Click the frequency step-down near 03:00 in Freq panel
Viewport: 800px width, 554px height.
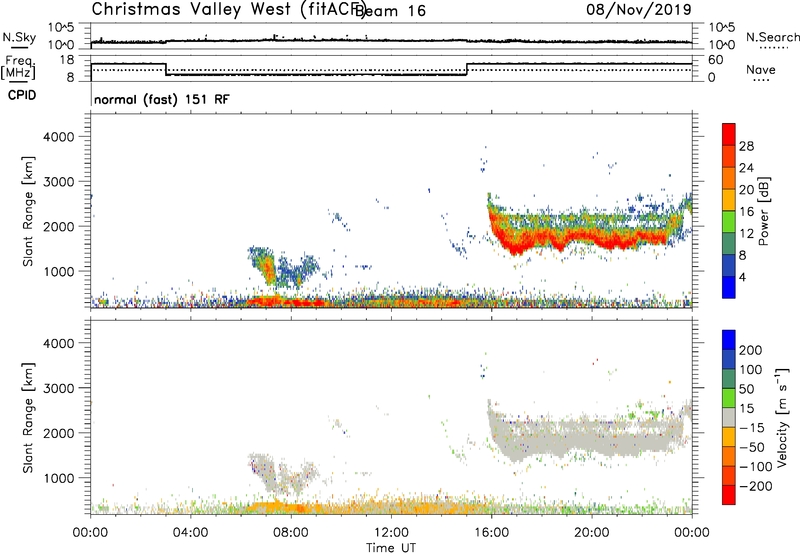pyautogui.click(x=166, y=69)
